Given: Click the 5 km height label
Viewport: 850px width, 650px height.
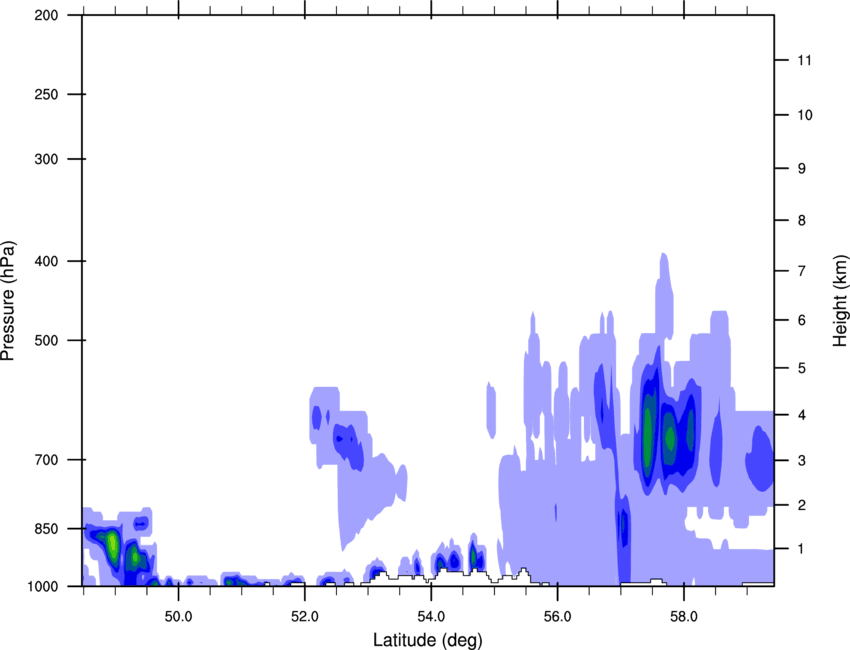Looking at the screenshot, I should point(802,368).
